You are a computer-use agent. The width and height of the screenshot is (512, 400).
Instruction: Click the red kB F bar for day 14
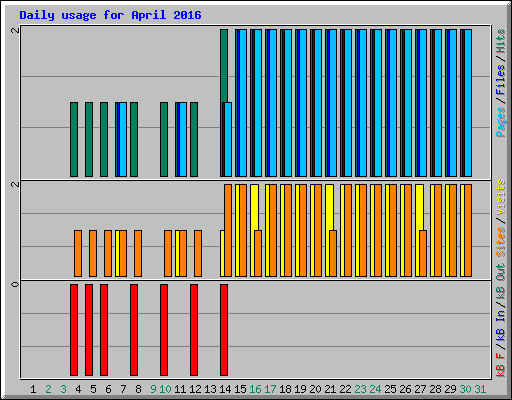point(224,330)
